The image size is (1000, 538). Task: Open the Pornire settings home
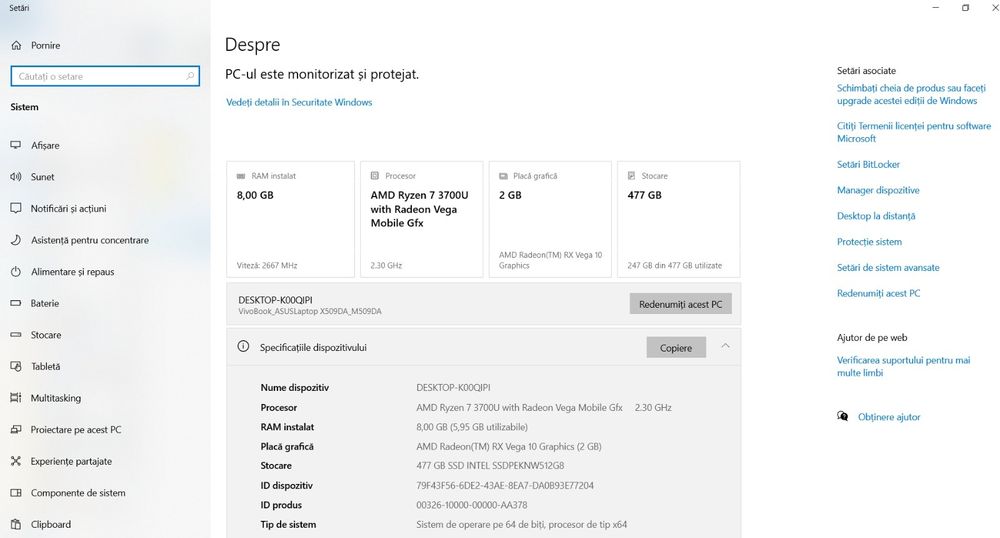[45, 45]
